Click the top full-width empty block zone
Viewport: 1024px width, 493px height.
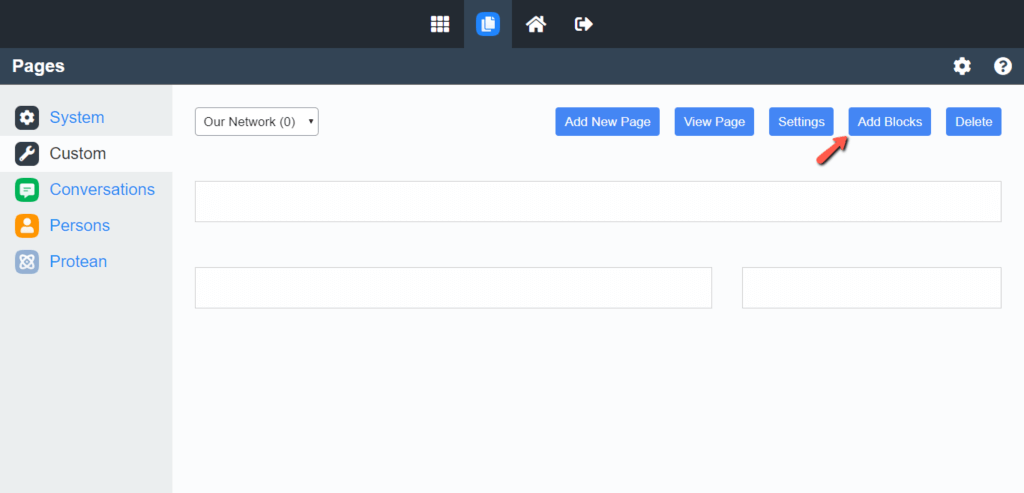pyautogui.click(x=598, y=202)
